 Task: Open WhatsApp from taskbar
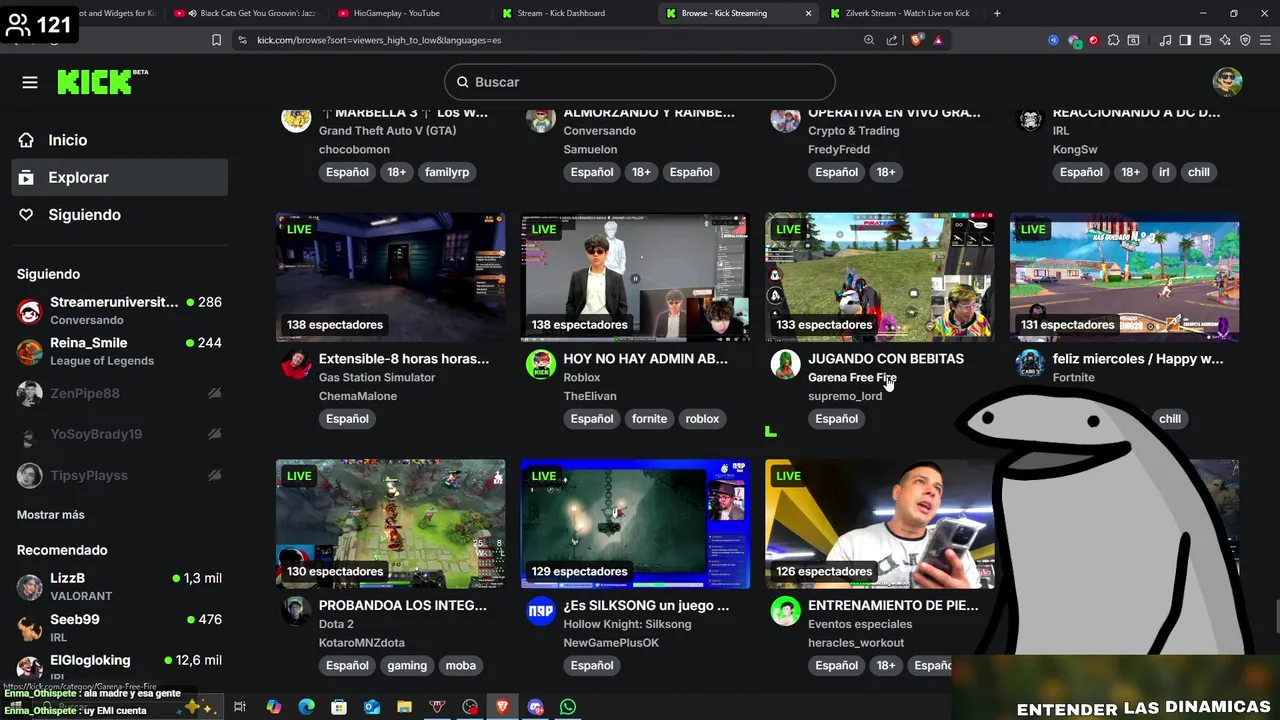568,707
